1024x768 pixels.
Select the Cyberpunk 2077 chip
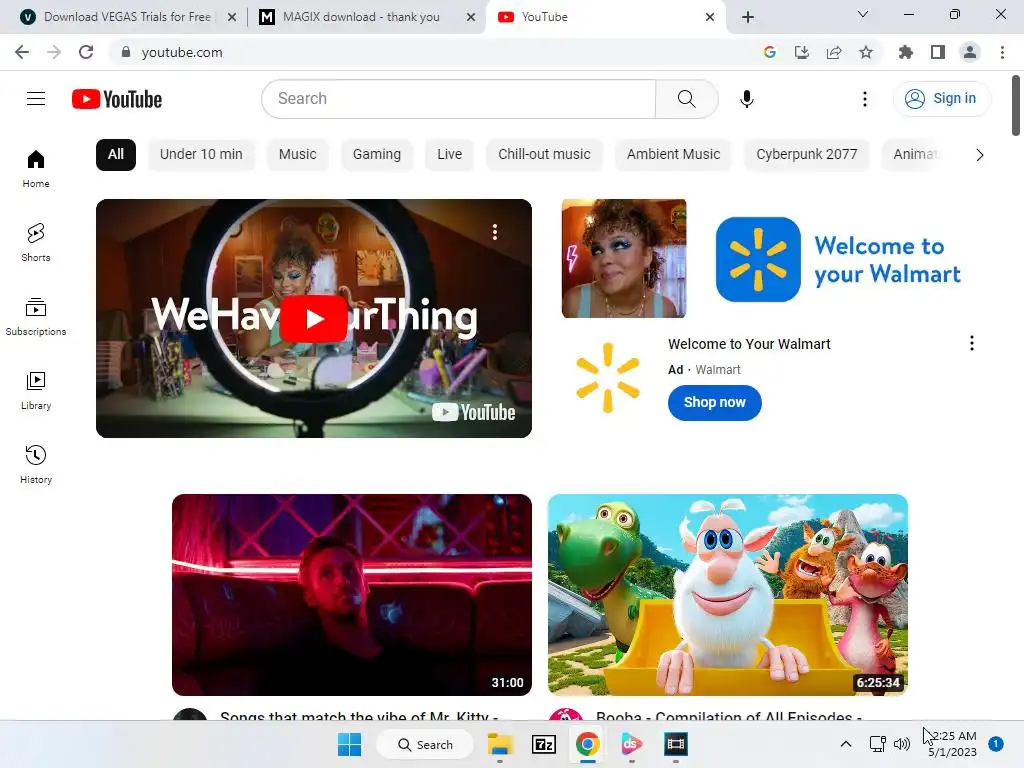(807, 155)
